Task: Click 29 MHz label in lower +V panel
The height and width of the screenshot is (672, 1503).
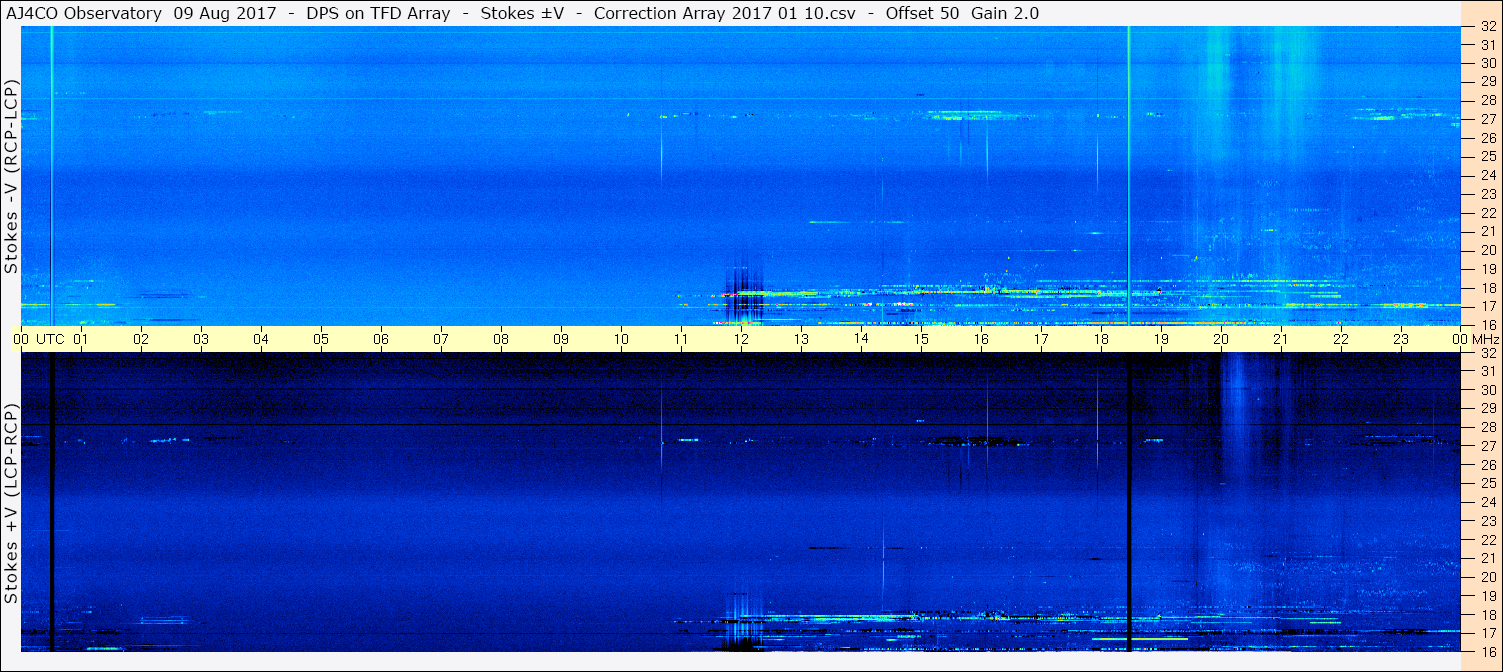Action: point(1487,408)
